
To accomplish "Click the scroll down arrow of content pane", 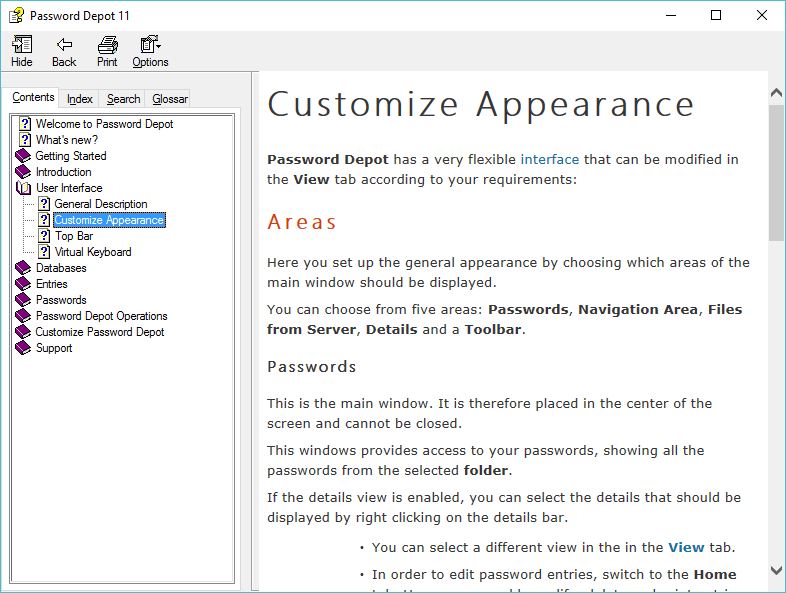I will click(x=776, y=570).
